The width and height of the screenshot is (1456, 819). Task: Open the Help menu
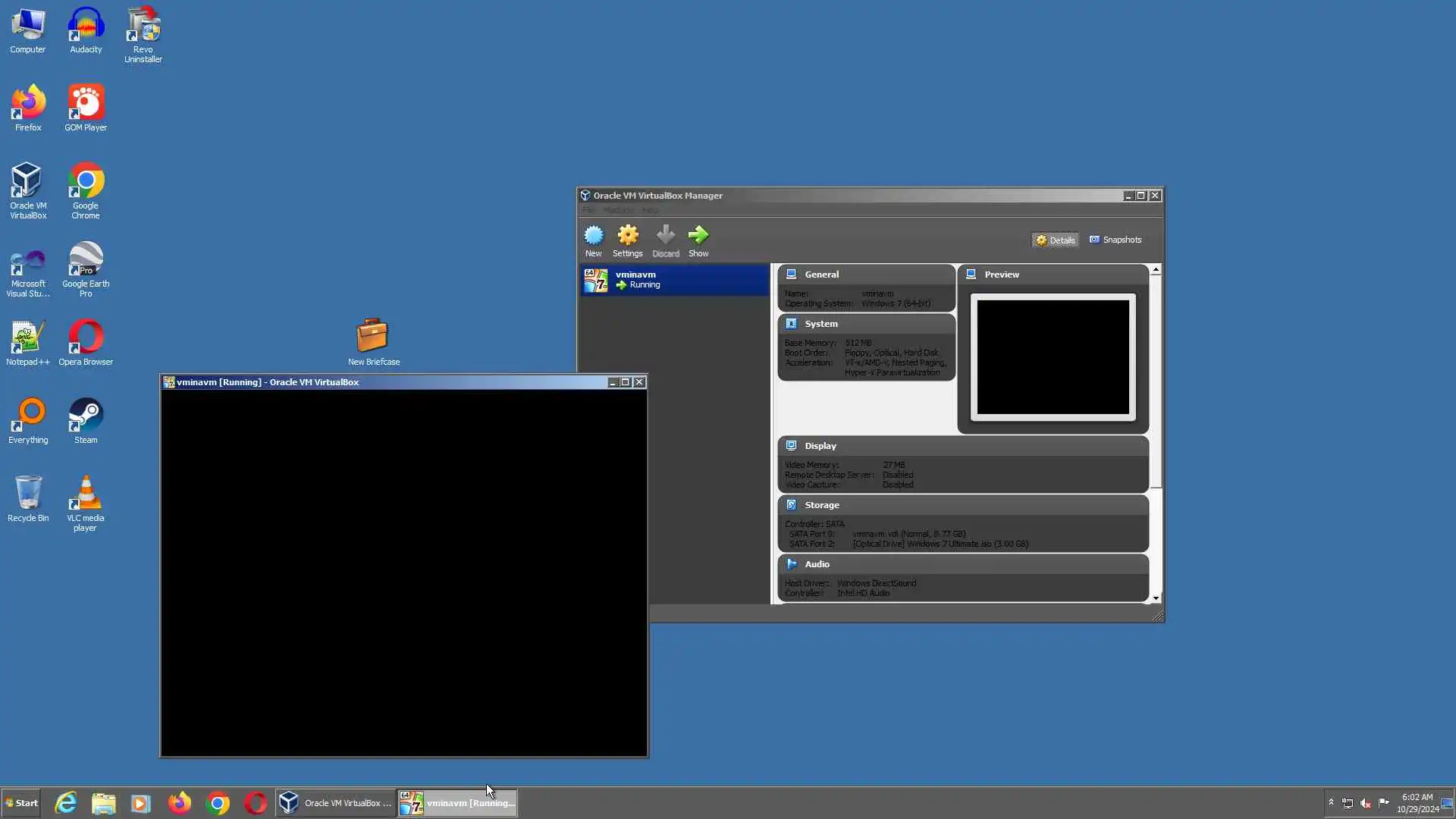650,210
